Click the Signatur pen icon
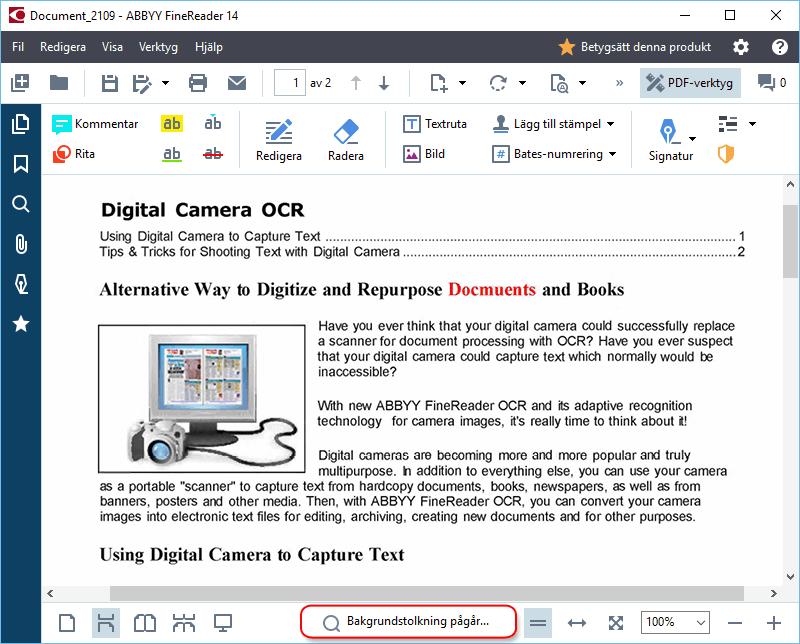This screenshot has height=644, width=800. pos(668,131)
